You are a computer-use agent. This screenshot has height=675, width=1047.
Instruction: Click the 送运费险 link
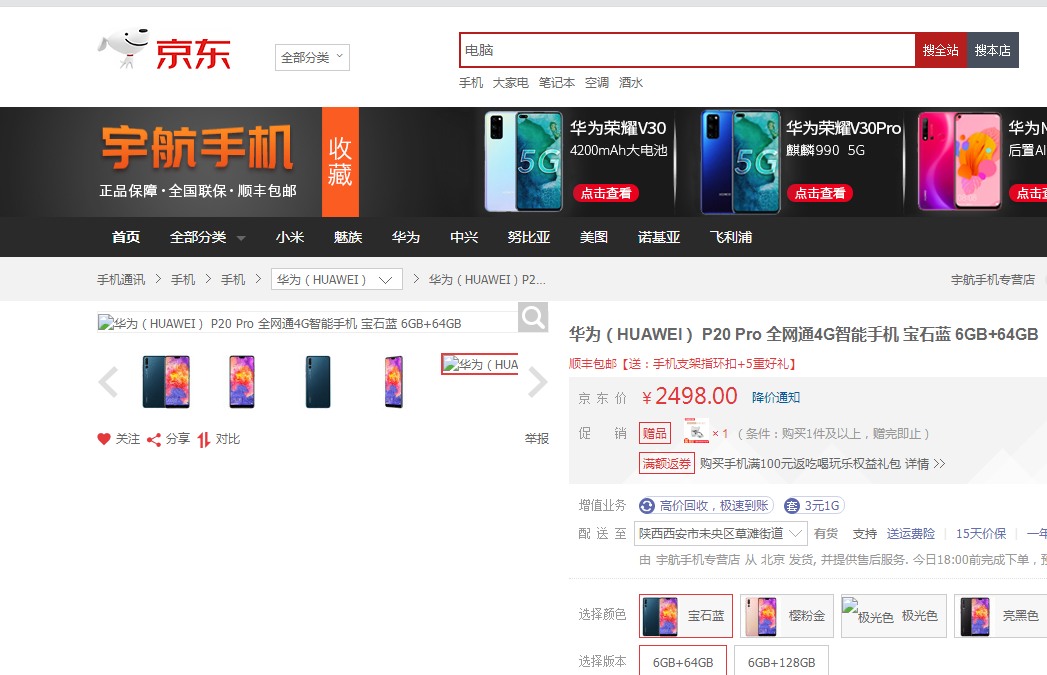(911, 533)
